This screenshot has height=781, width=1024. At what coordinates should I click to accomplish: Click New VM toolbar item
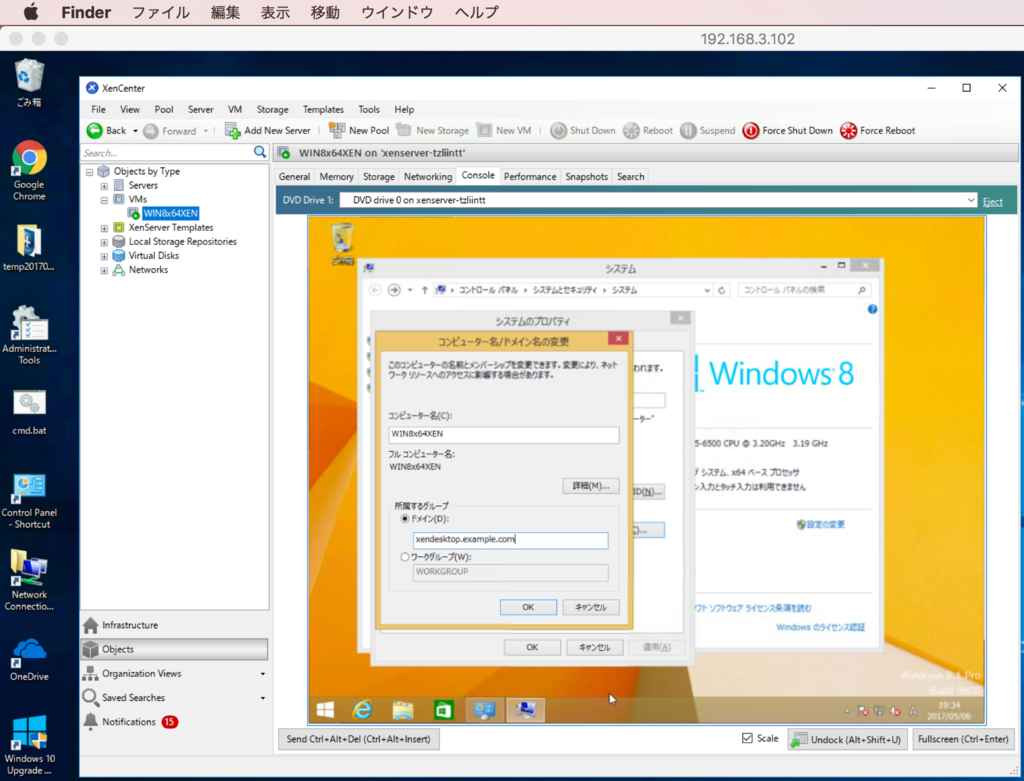click(504, 131)
